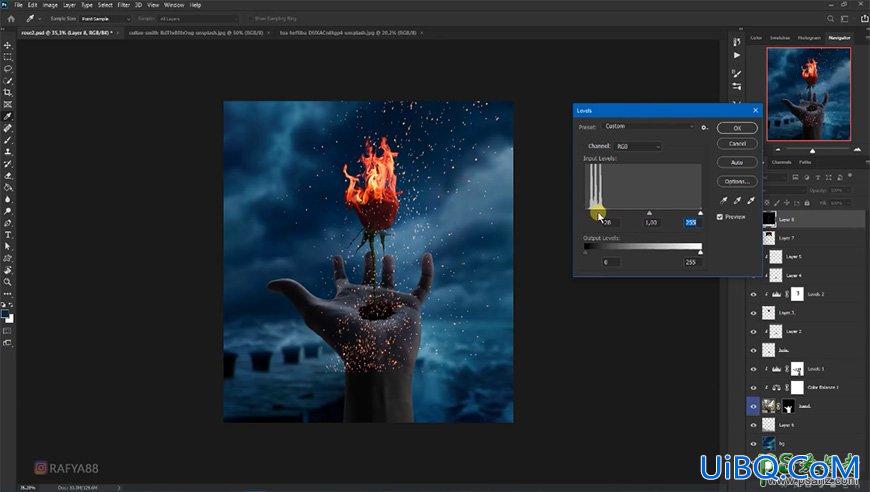The image size is (870, 492).
Task: Click Auto in the Levels dialog
Action: click(x=737, y=163)
